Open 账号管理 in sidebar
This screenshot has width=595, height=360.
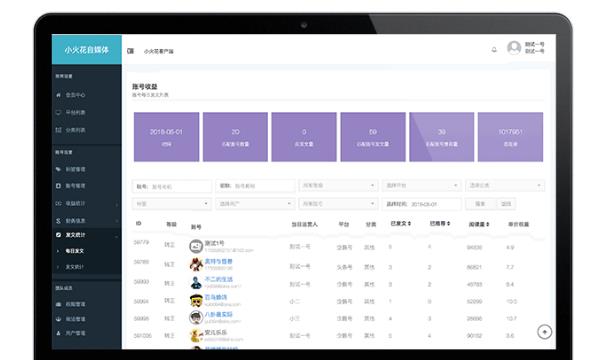click(x=76, y=186)
